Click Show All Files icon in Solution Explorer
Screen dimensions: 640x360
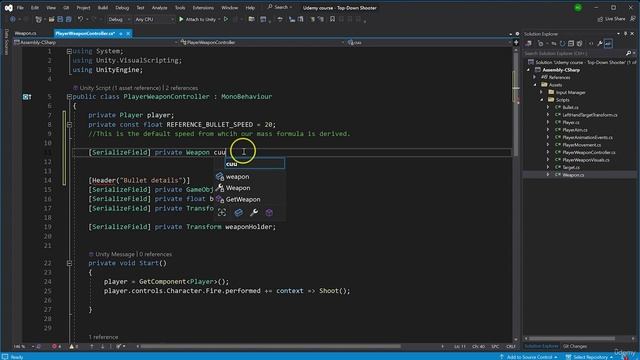tap(579, 44)
